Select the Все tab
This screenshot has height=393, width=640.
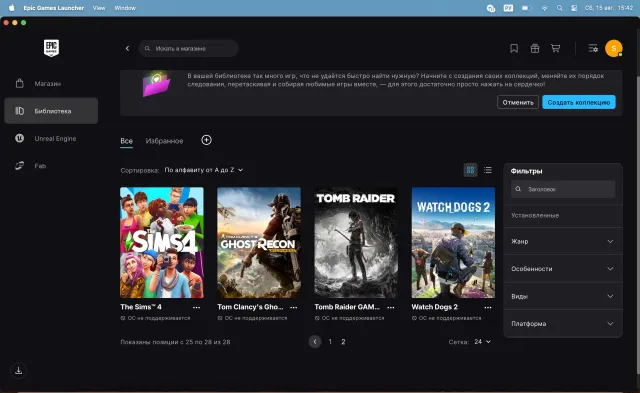(127, 141)
